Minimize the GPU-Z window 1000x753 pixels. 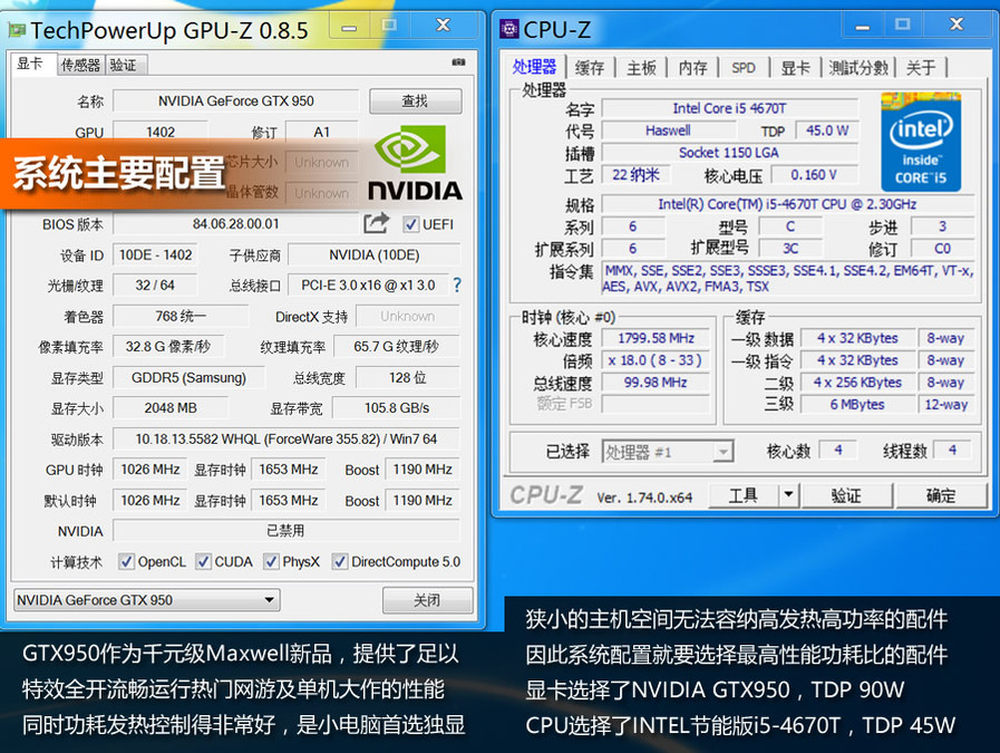[349, 27]
